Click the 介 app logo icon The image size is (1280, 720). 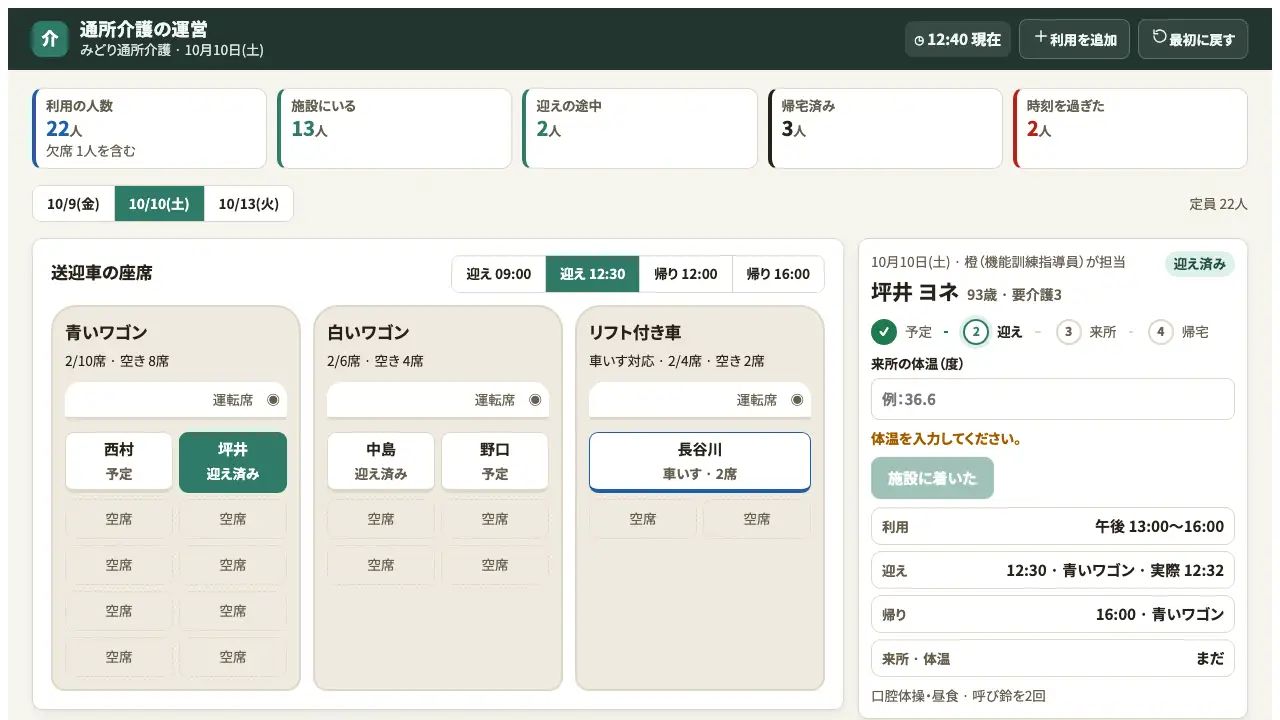tap(49, 39)
